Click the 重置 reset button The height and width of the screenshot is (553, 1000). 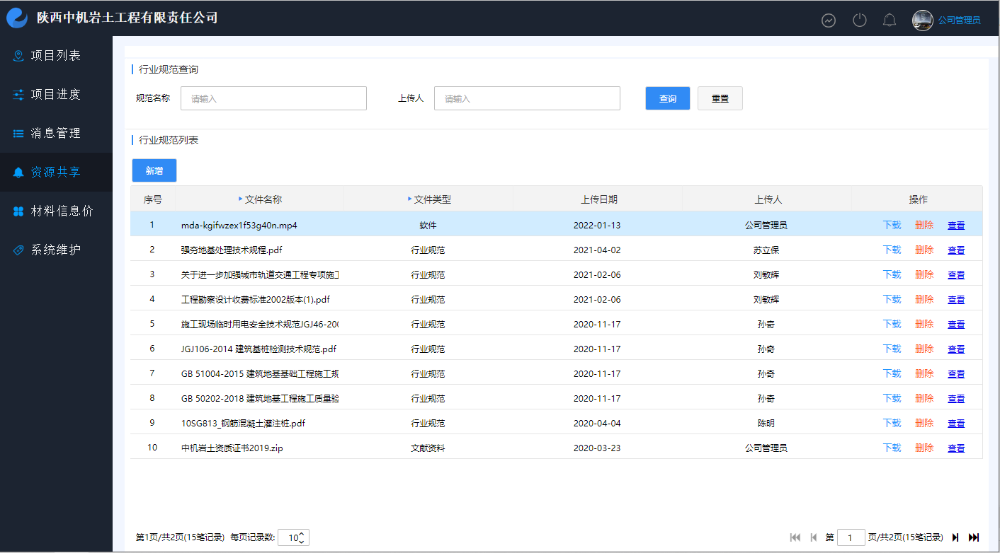click(719, 99)
